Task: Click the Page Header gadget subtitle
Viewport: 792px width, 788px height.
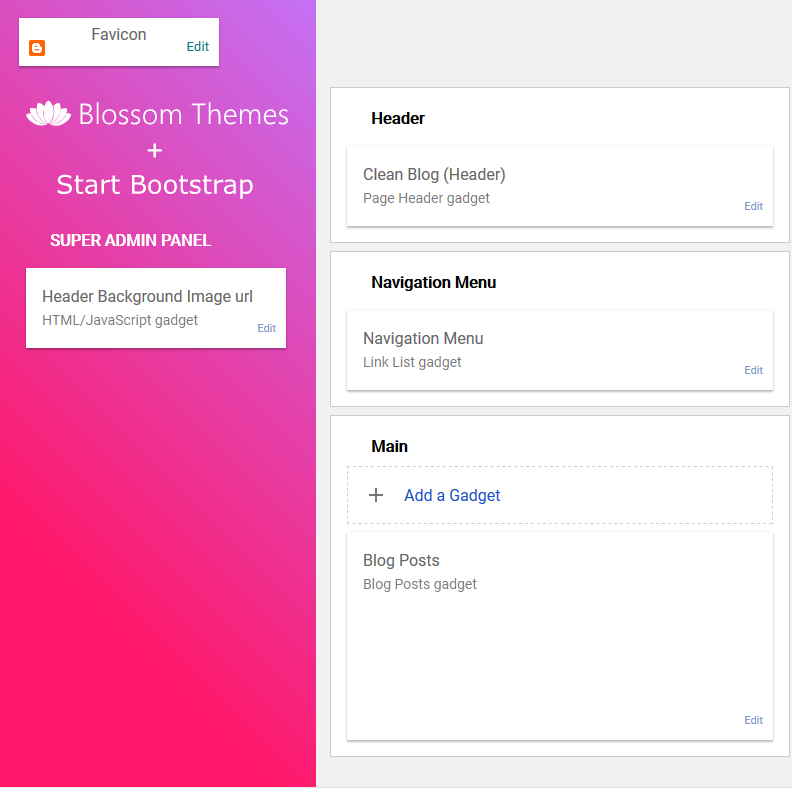Action: (x=426, y=198)
